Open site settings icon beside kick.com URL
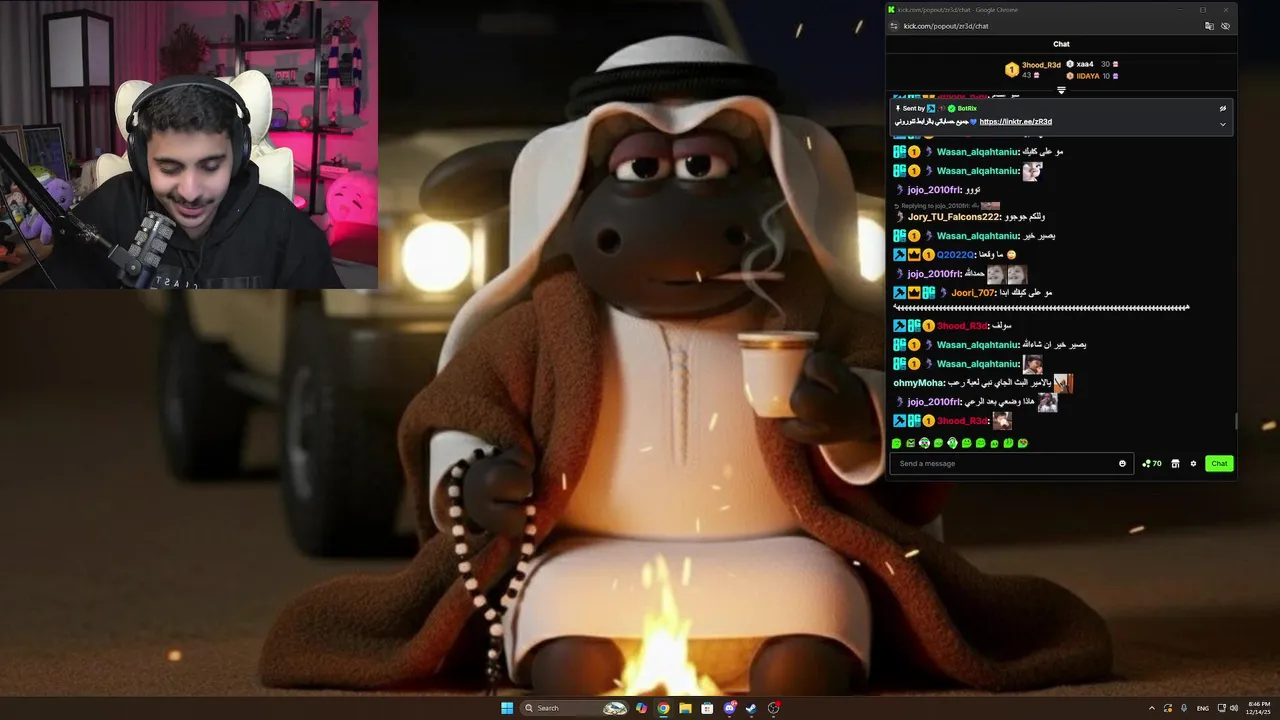 [x=894, y=26]
